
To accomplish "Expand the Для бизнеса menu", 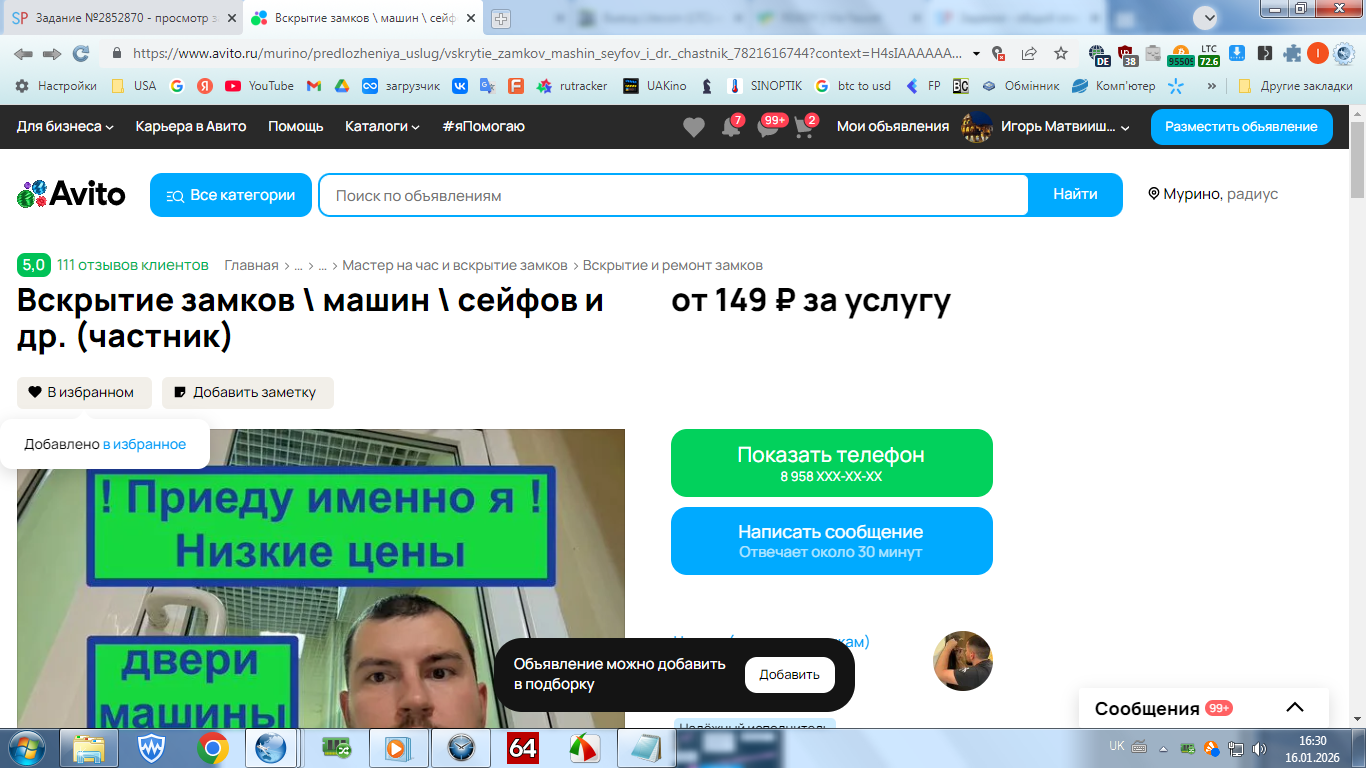I will [65, 126].
